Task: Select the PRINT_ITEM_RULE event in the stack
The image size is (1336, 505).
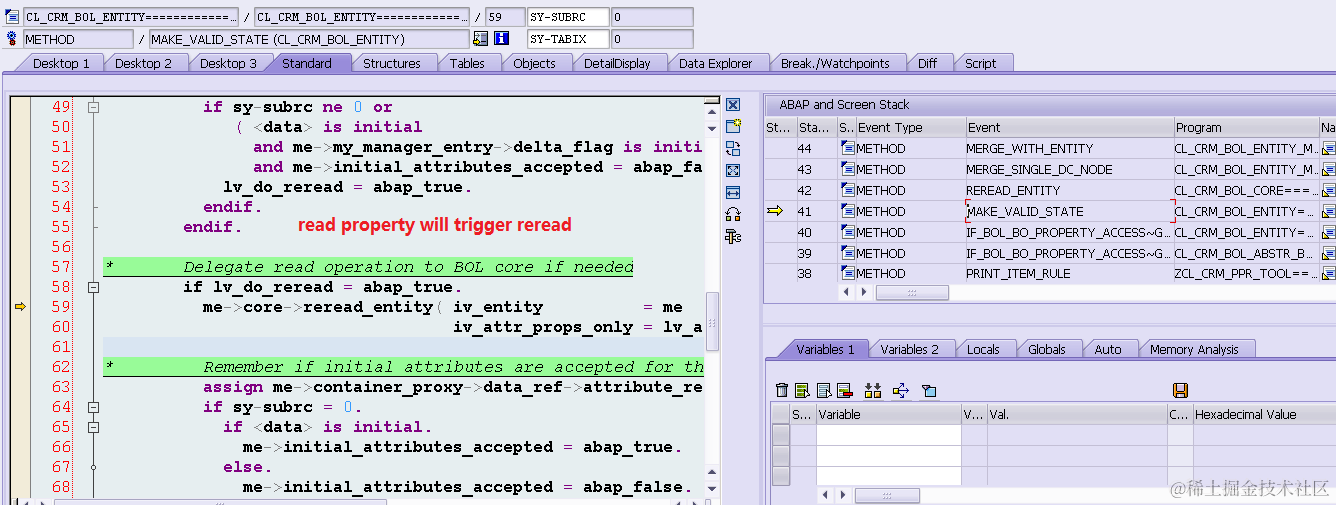Action: 1069,274
